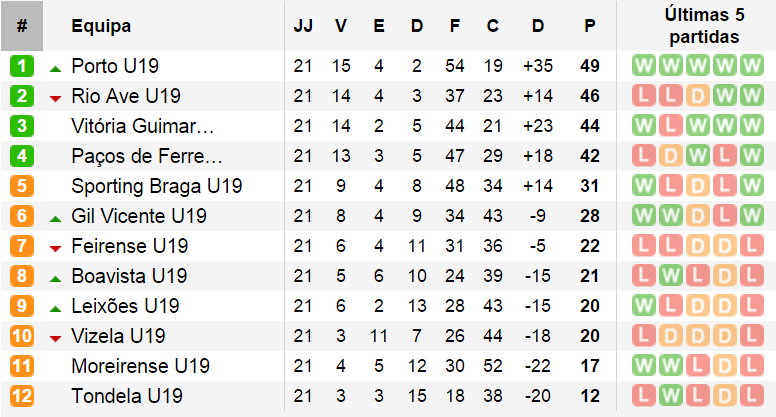
Task: Sort table by the P points column header
Action: (x=589, y=26)
